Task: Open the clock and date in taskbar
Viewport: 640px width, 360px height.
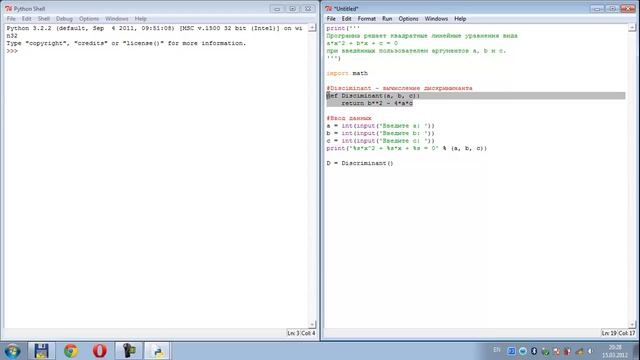Action: click(x=615, y=351)
